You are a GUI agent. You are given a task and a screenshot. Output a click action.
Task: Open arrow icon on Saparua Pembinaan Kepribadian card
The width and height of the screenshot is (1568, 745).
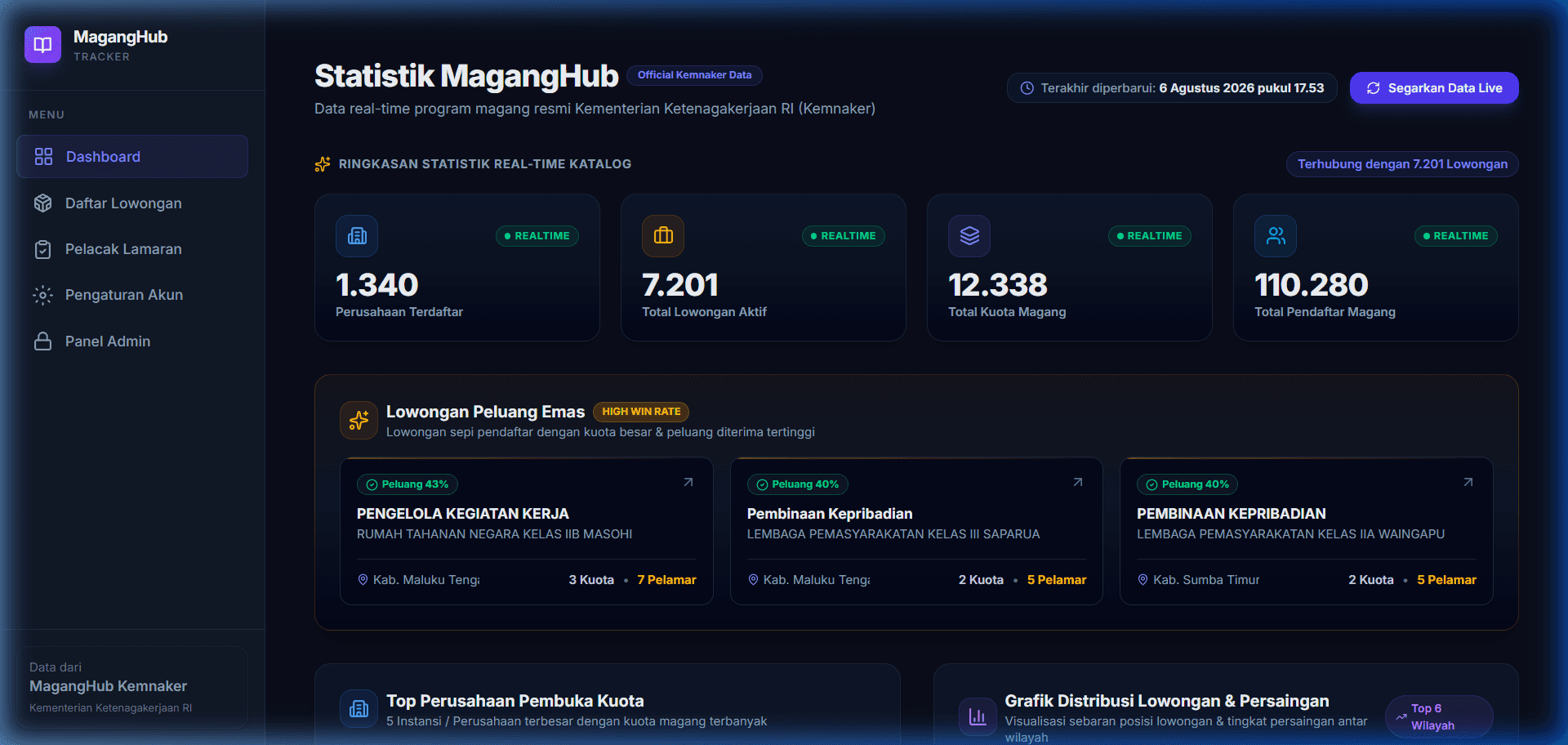1078,483
